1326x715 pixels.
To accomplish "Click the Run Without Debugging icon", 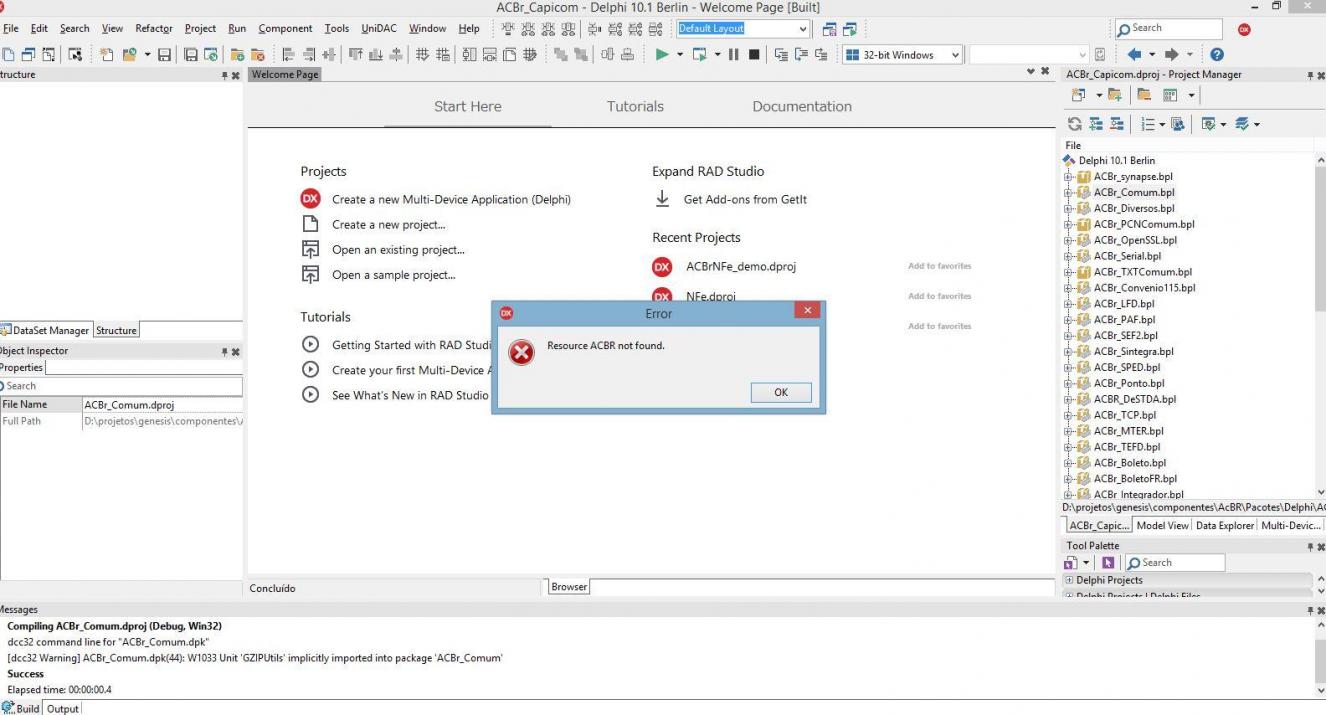I will [x=700, y=55].
